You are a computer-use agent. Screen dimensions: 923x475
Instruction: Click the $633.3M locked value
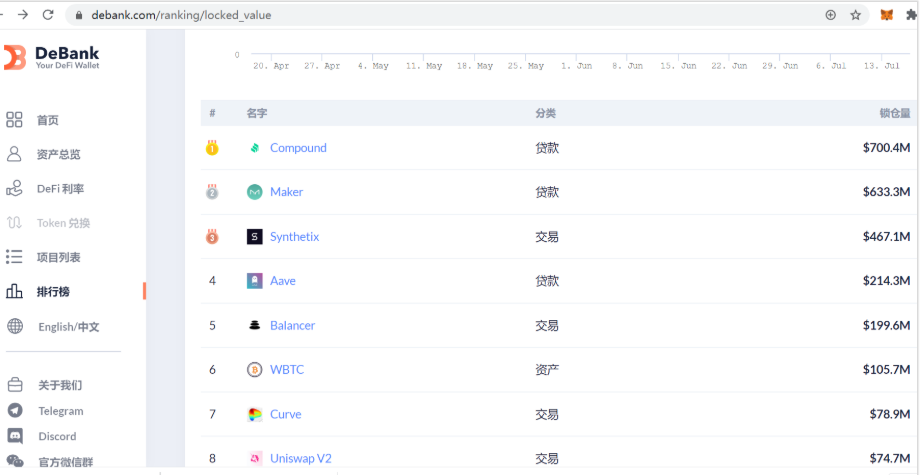pos(887,192)
